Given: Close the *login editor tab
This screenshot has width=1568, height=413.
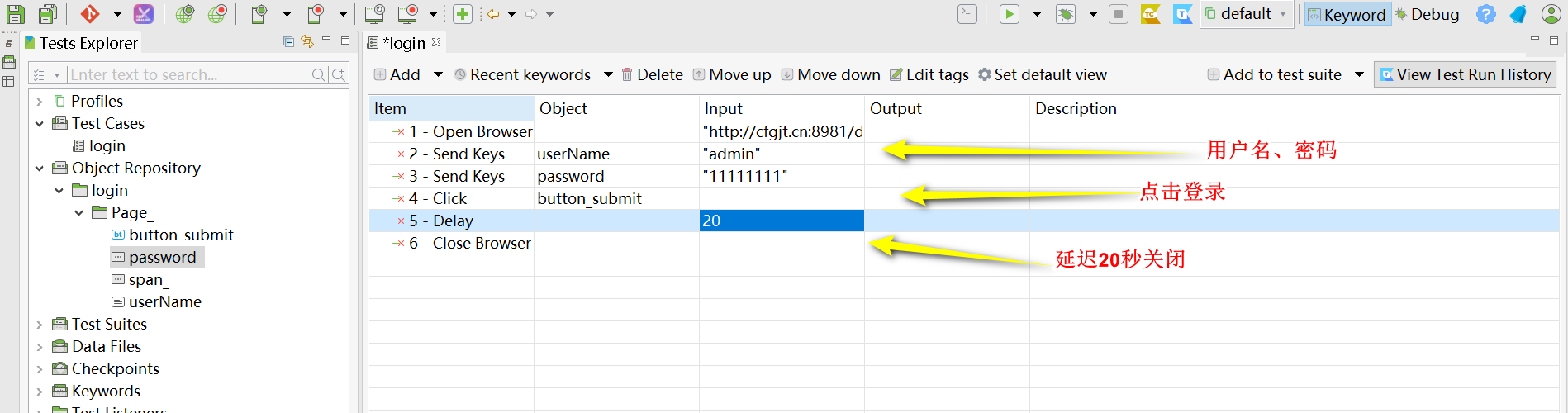Looking at the screenshot, I should (436, 42).
